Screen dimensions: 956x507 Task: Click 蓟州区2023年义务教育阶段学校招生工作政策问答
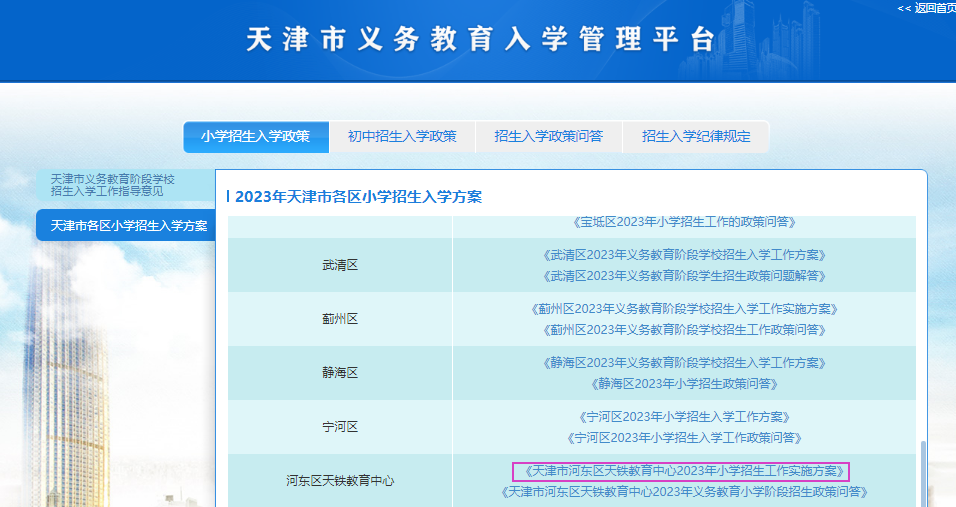684,330
